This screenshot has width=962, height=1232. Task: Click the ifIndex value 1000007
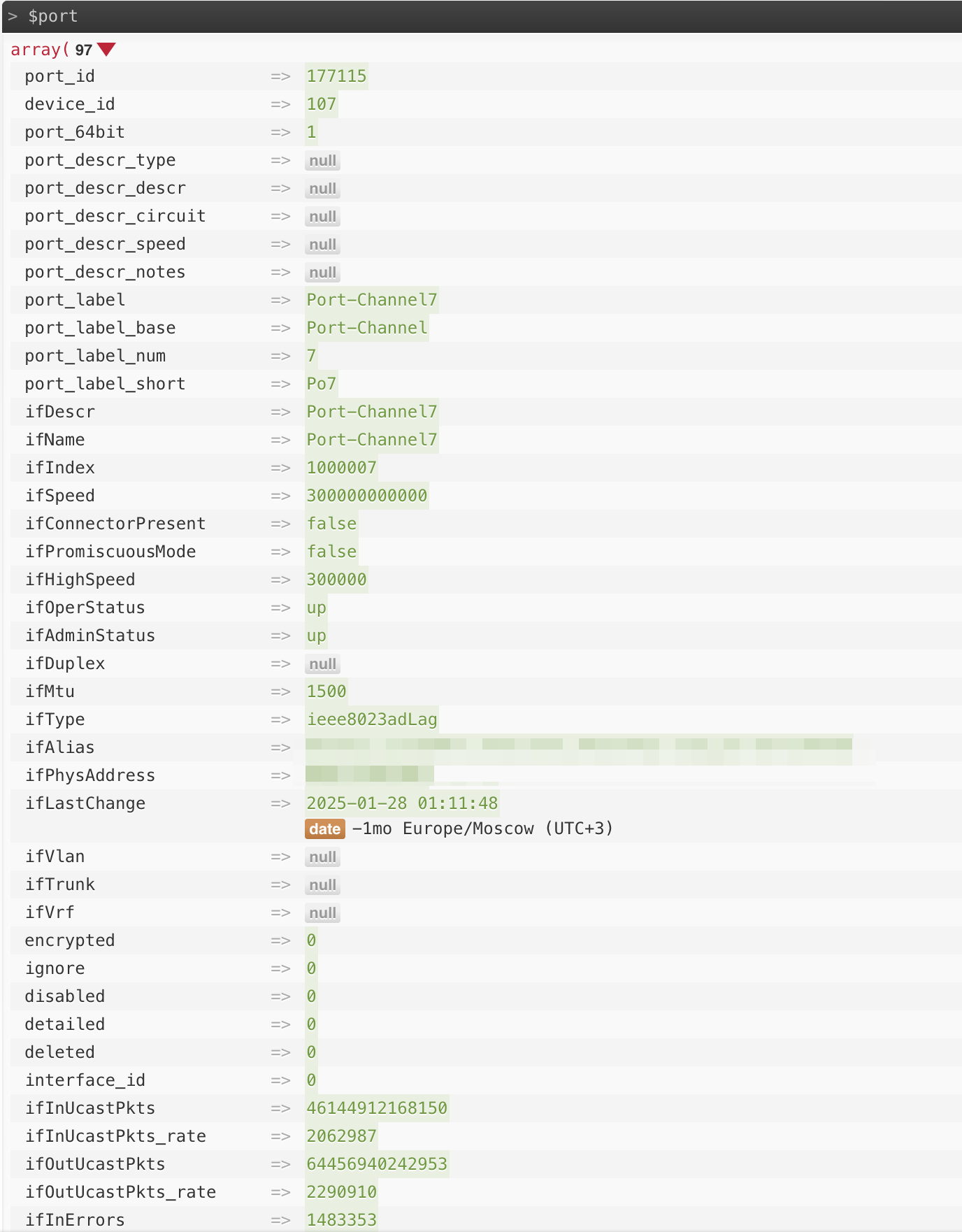pos(341,468)
